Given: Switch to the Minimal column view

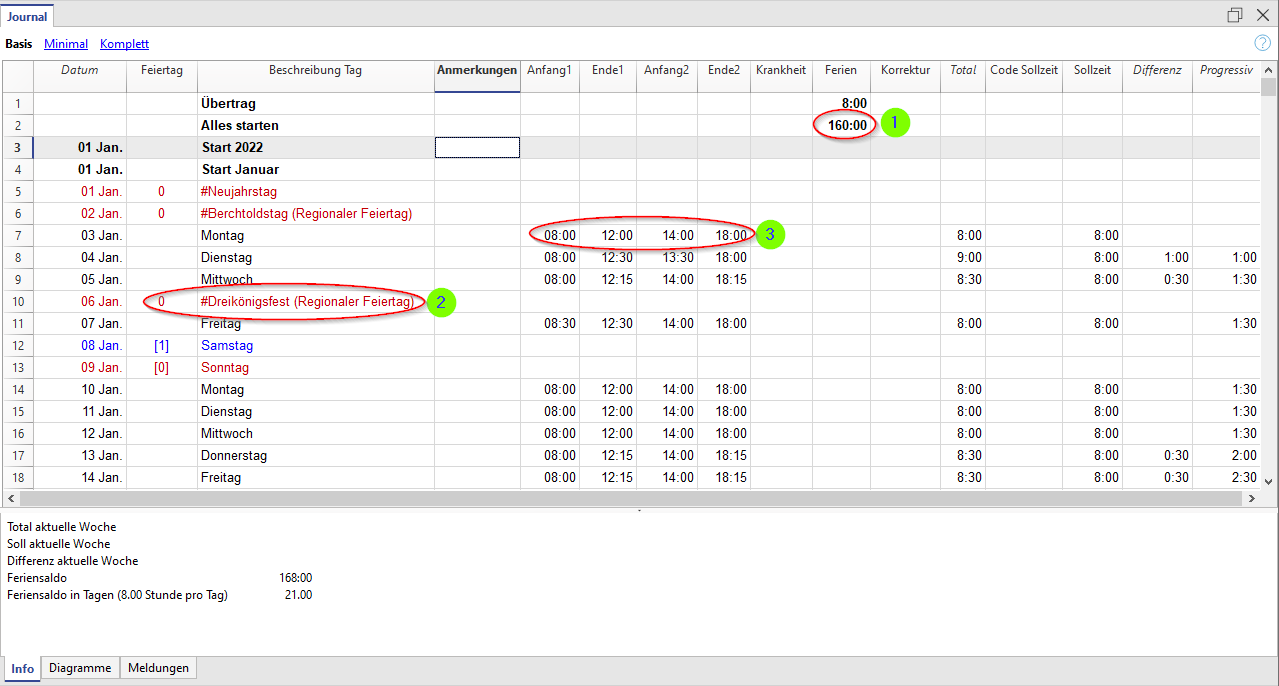Looking at the screenshot, I should [66, 44].
